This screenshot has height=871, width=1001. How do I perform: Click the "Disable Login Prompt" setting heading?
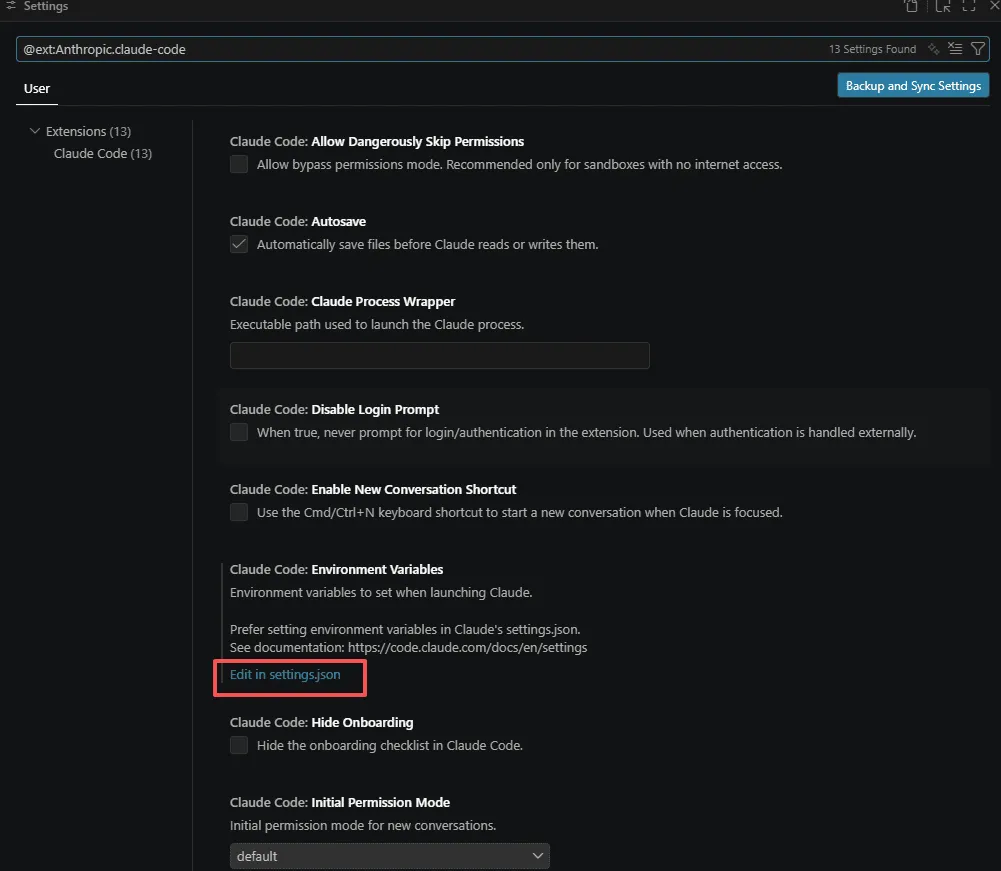pyautogui.click(x=375, y=409)
